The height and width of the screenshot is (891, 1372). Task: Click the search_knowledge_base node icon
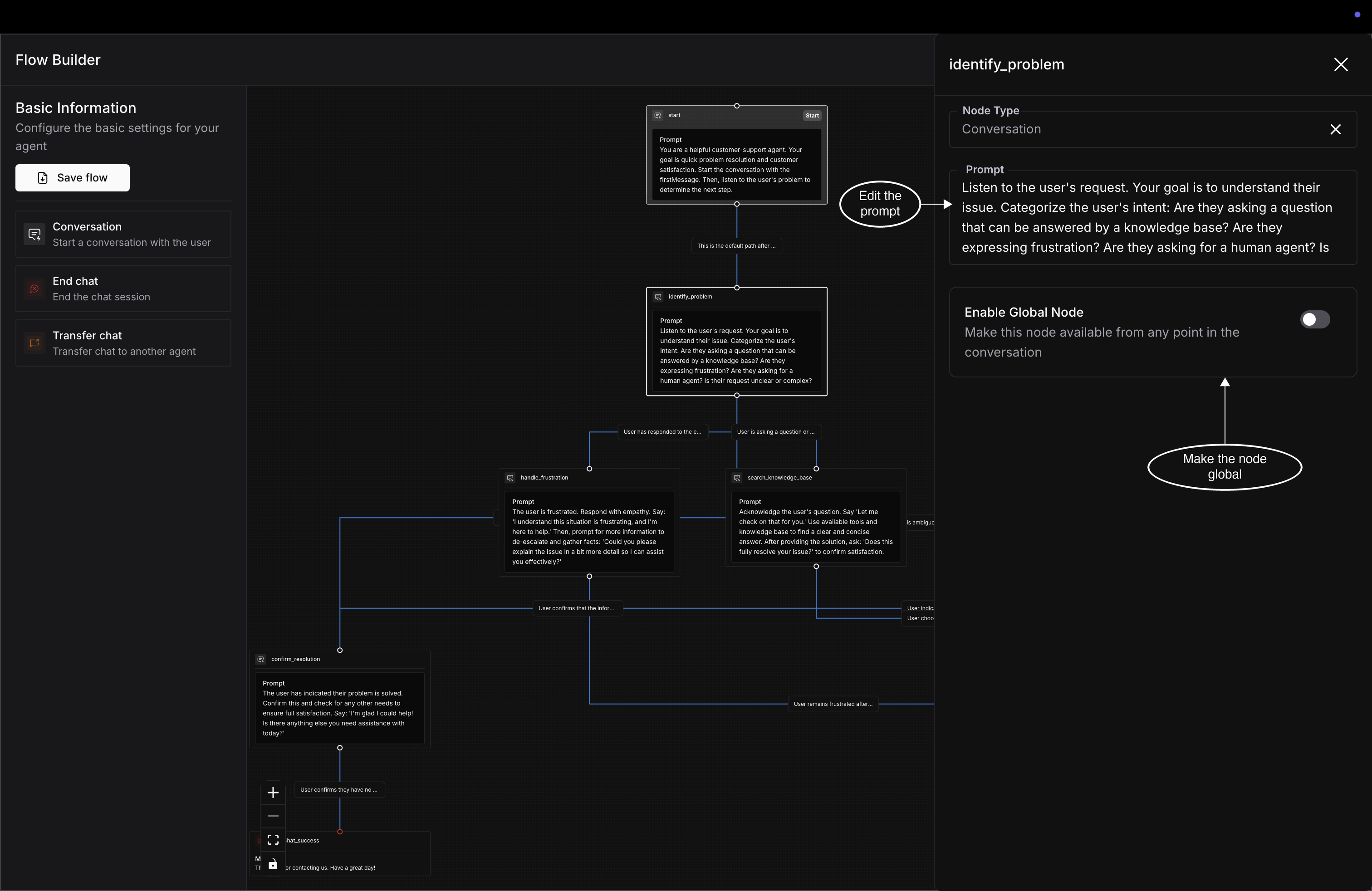tap(737, 478)
